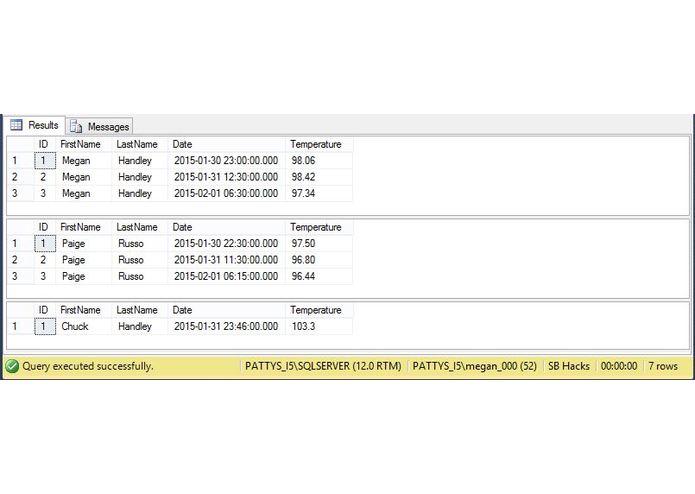
Task: Select temperature cell 97.34
Action: click(x=319, y=194)
